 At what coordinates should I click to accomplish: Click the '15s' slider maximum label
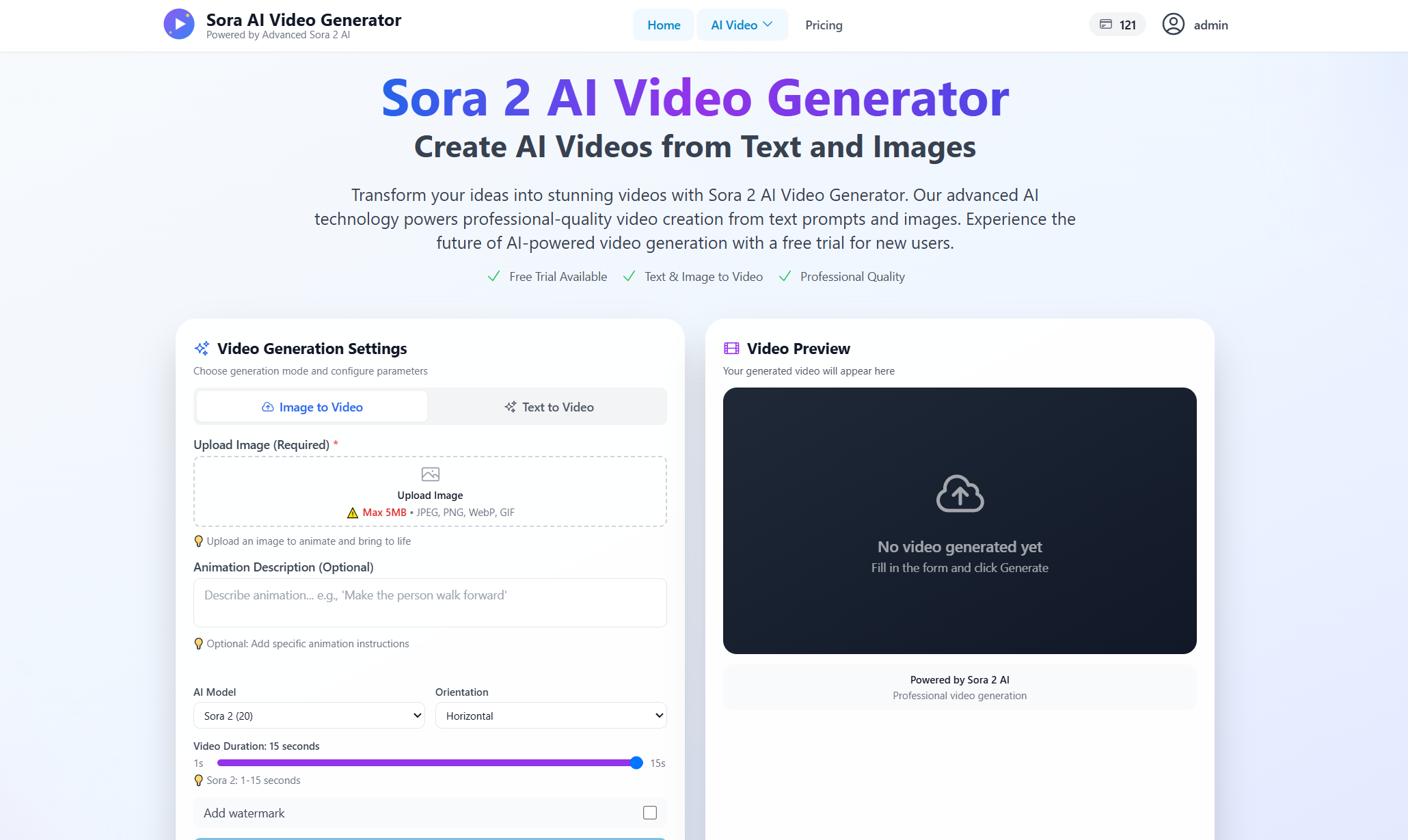coord(658,763)
